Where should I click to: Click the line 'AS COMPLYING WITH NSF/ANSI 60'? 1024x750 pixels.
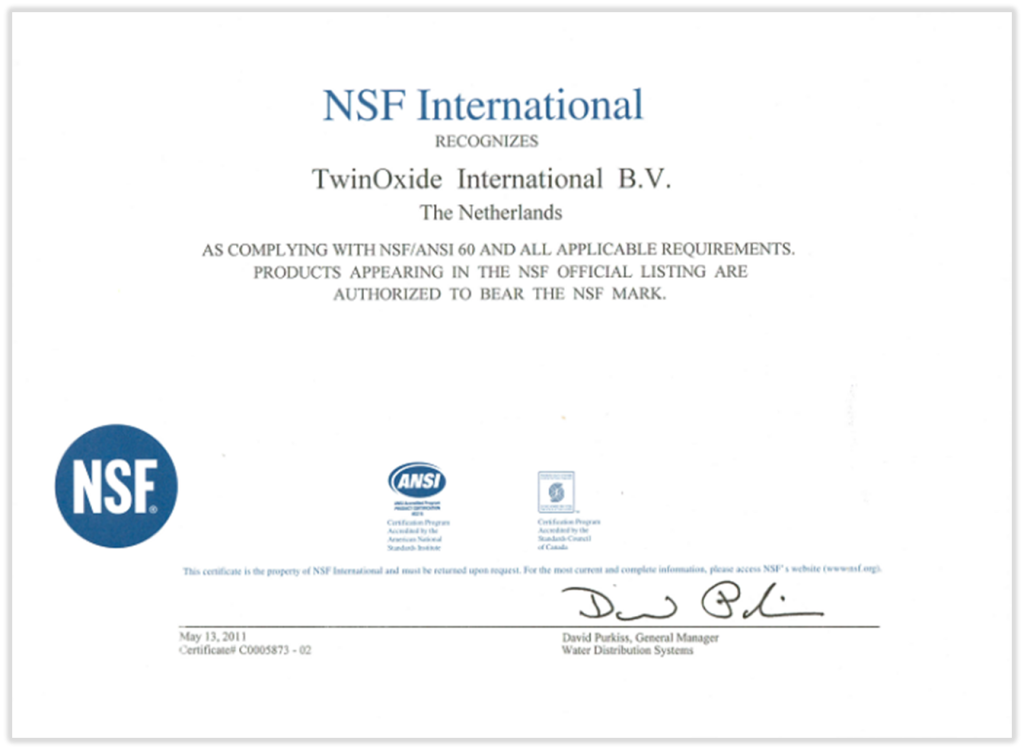pos(498,250)
